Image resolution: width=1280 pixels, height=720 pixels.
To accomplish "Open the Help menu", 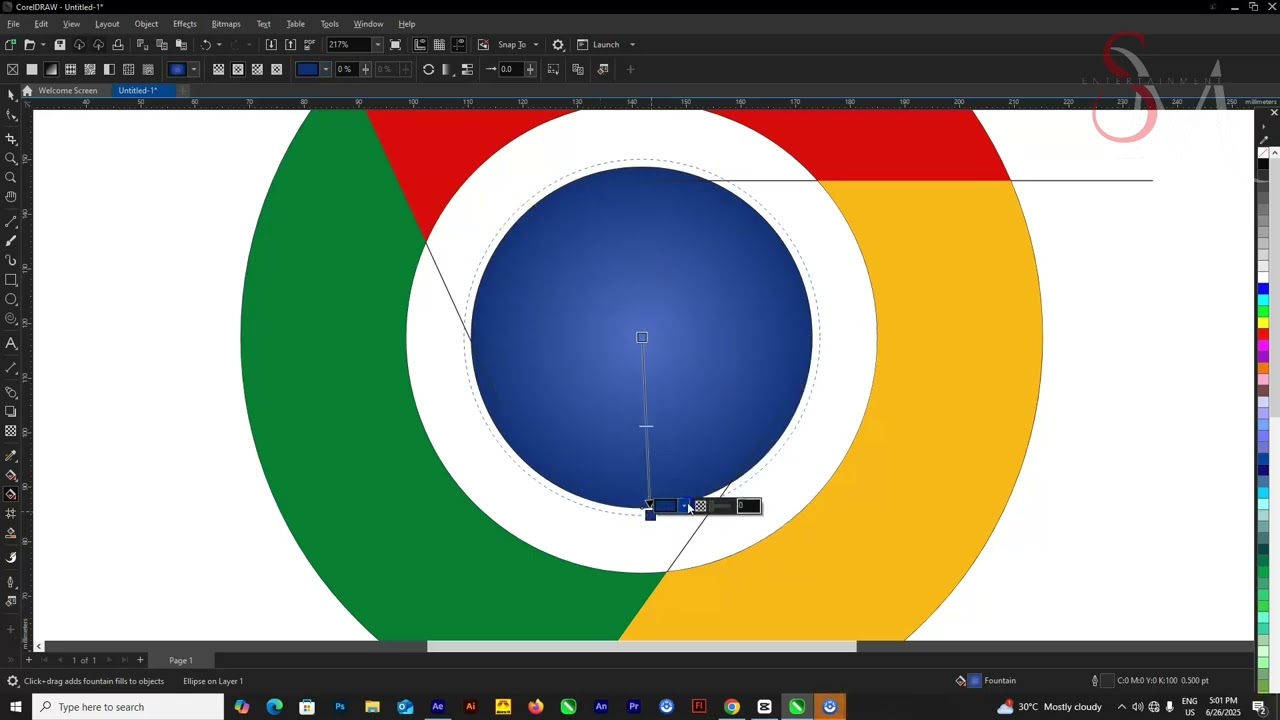I will tap(407, 24).
